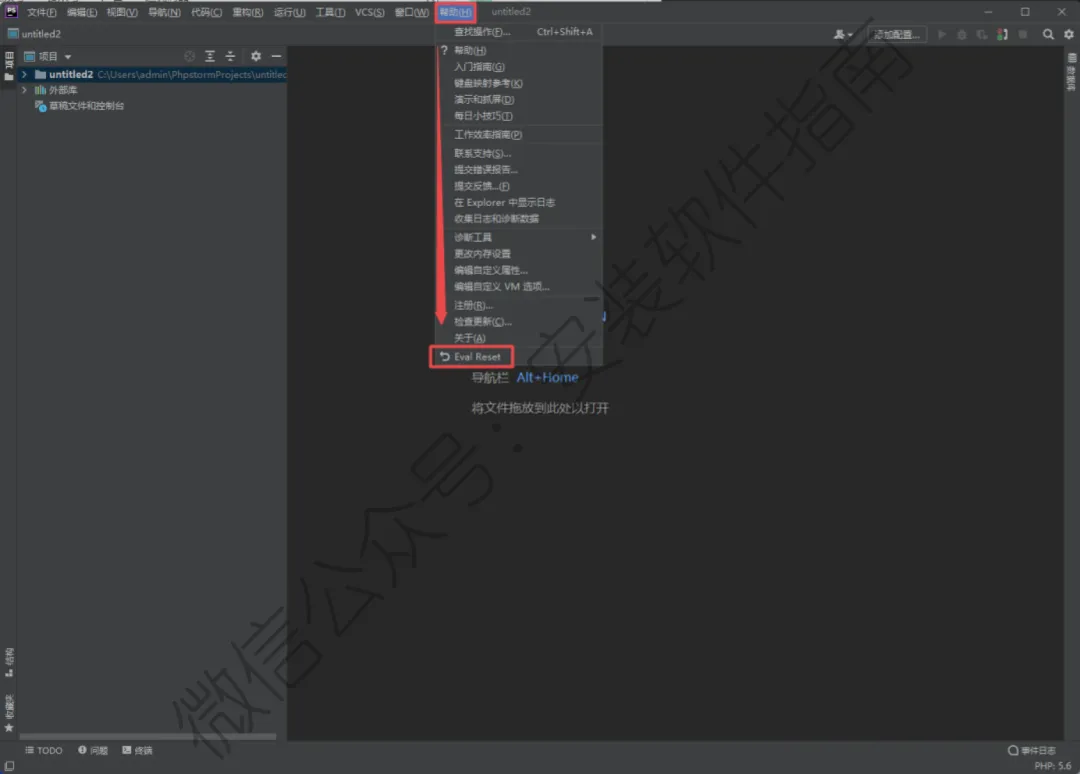Click the Run play icon
This screenshot has height=774, width=1080.
(x=942, y=34)
